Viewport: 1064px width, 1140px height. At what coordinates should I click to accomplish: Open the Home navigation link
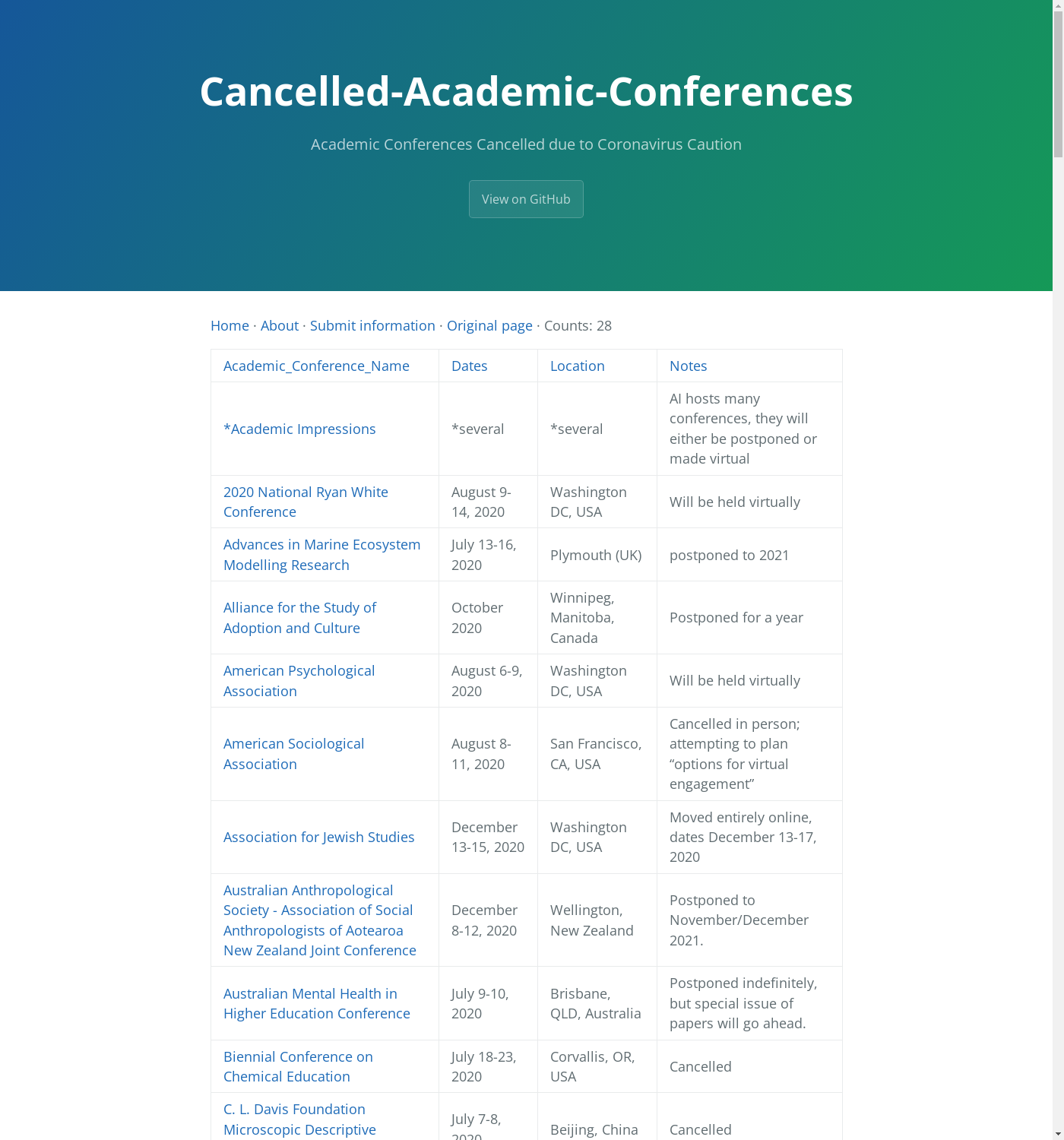coord(230,325)
